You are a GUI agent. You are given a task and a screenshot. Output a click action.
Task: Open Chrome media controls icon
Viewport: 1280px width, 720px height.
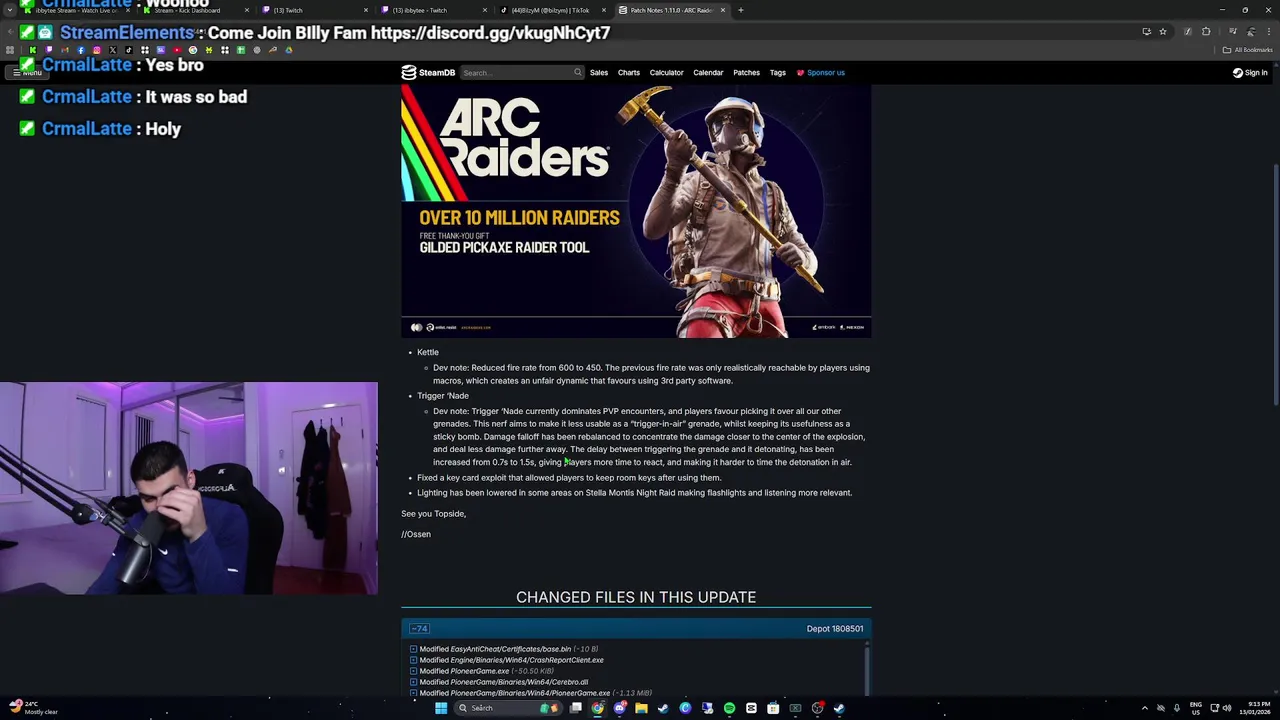tap(1233, 32)
